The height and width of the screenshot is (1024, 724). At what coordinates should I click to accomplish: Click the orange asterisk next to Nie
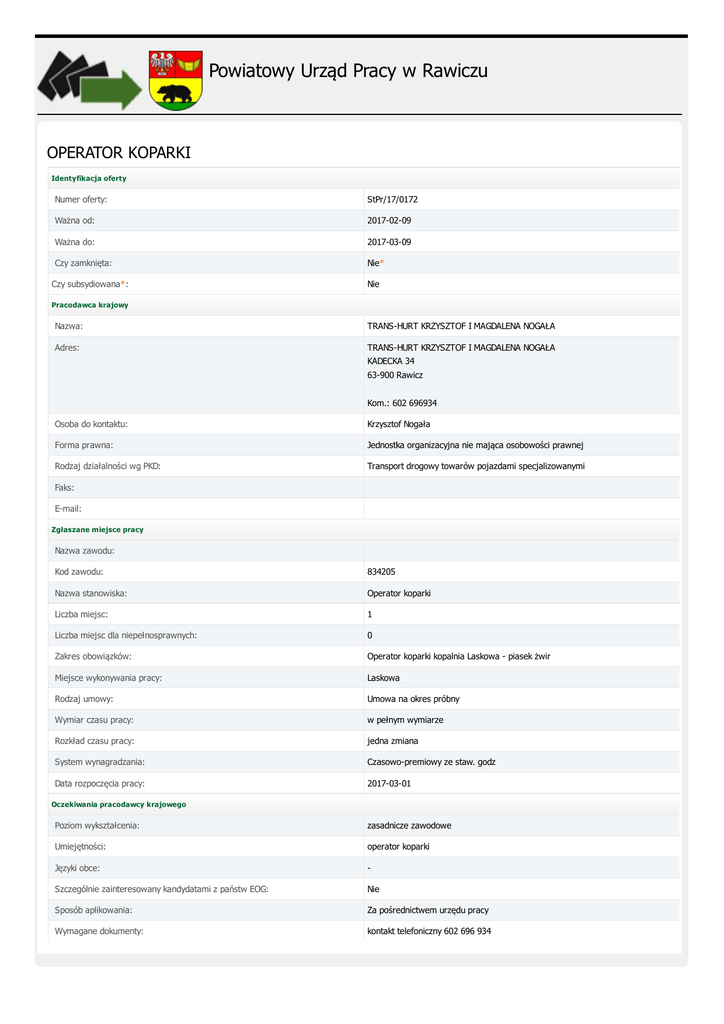click(381, 263)
